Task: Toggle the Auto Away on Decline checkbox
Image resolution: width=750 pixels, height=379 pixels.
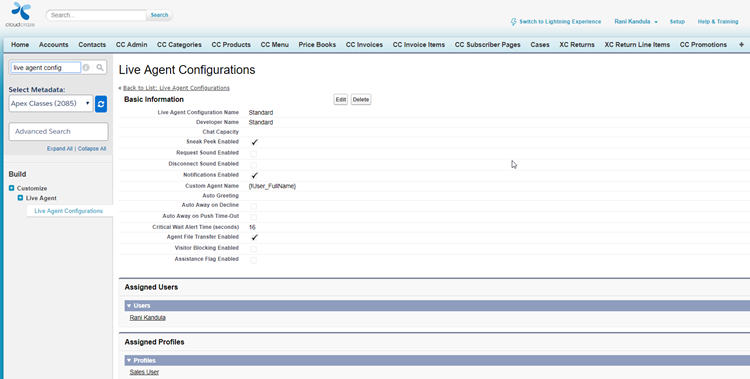Action: pyautogui.click(x=254, y=206)
